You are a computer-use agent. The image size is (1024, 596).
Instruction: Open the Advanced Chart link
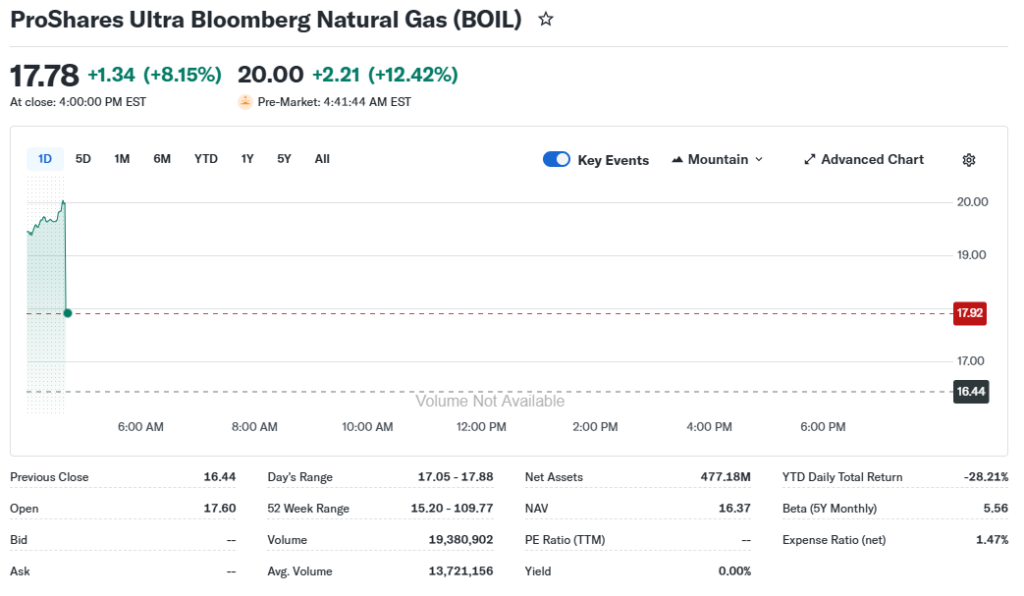(872, 160)
